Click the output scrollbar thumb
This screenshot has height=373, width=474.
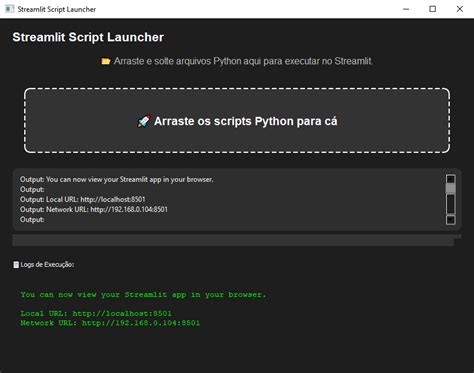pos(451,189)
